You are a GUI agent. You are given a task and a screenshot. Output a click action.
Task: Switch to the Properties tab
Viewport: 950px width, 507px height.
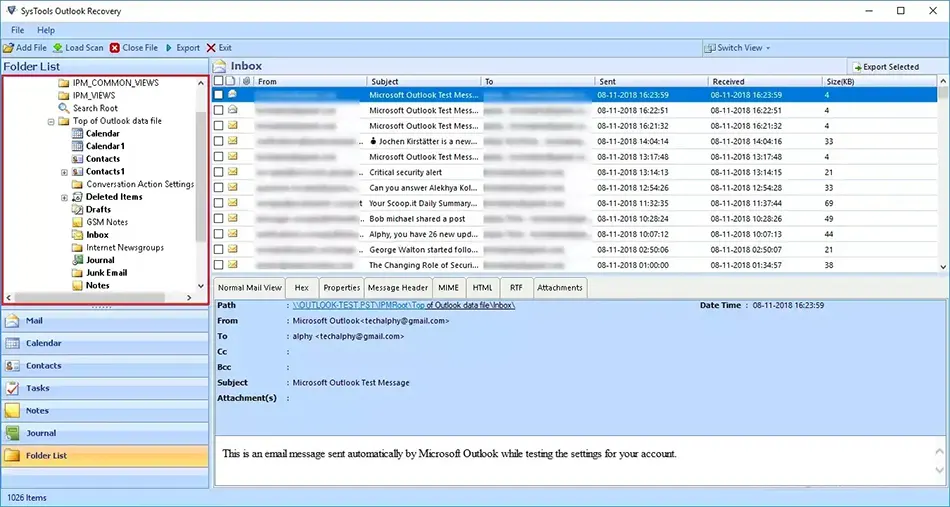[342, 288]
